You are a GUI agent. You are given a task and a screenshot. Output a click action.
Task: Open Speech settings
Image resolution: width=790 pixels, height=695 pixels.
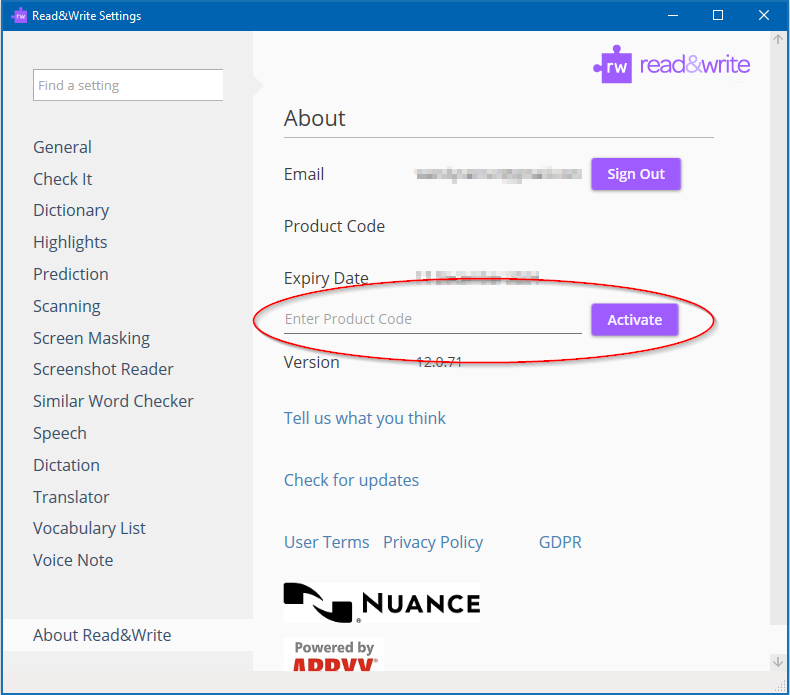pyautogui.click(x=59, y=433)
